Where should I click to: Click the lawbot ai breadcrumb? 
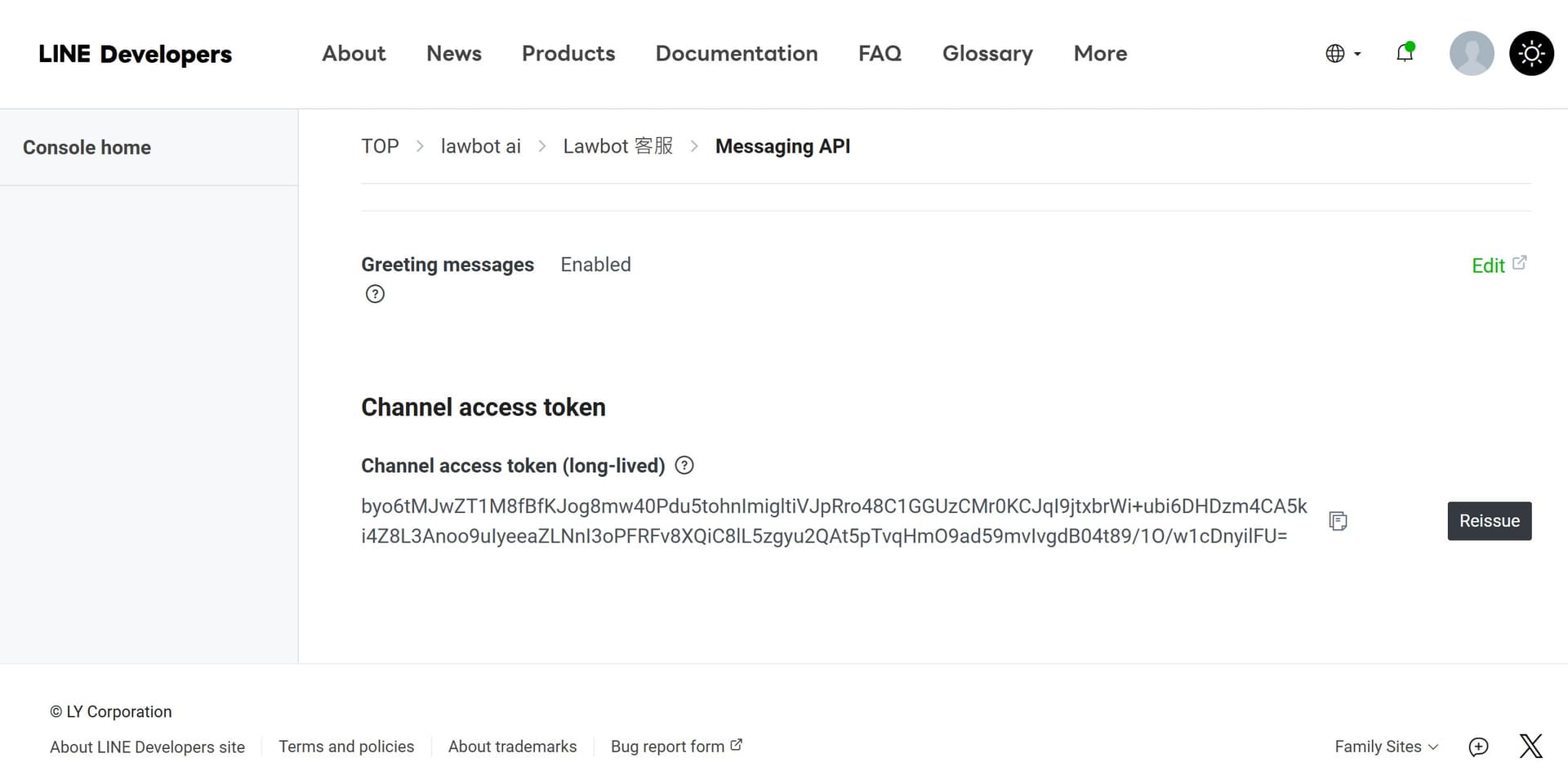[x=481, y=146]
